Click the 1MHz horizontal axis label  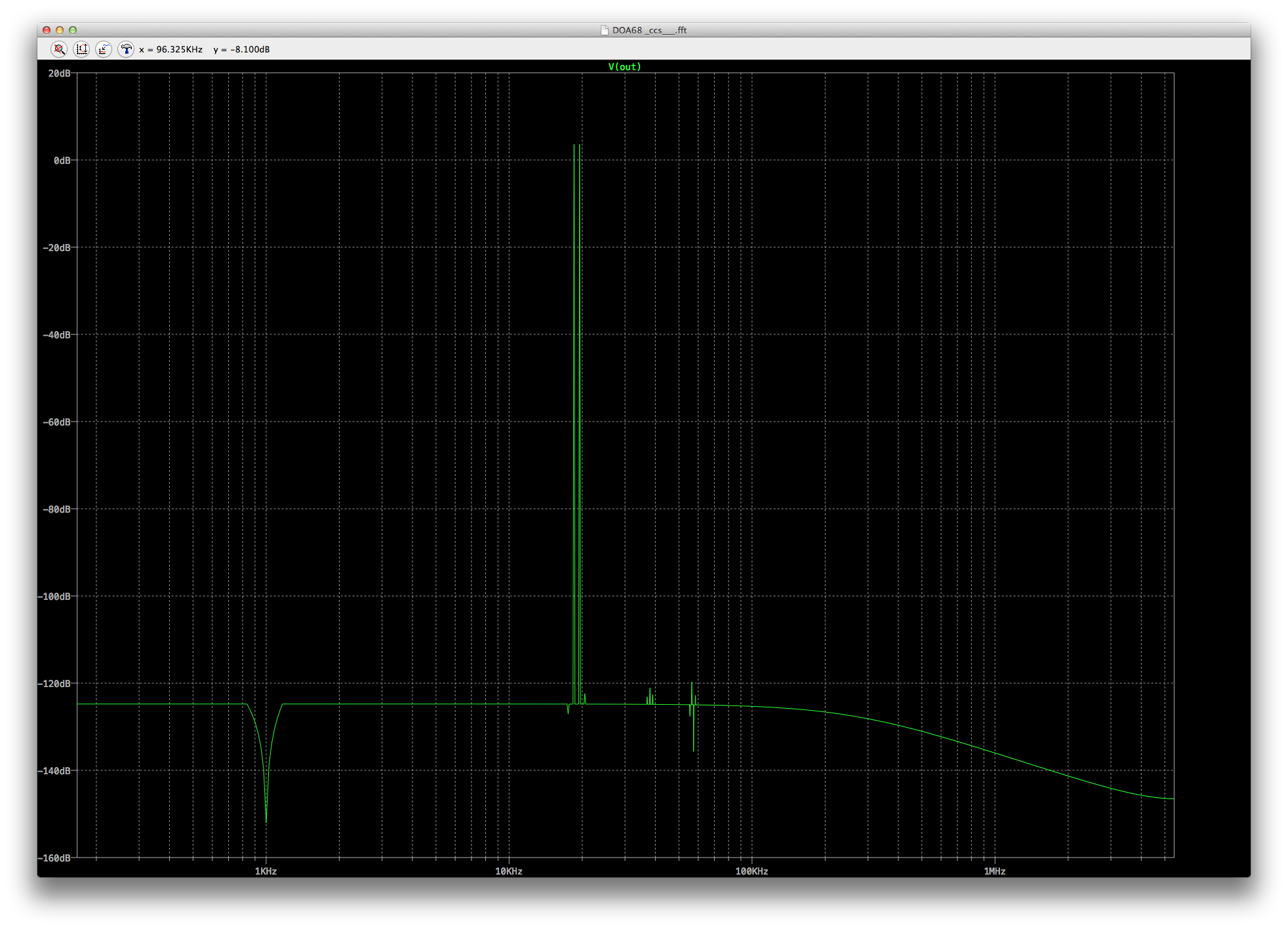(x=995, y=871)
